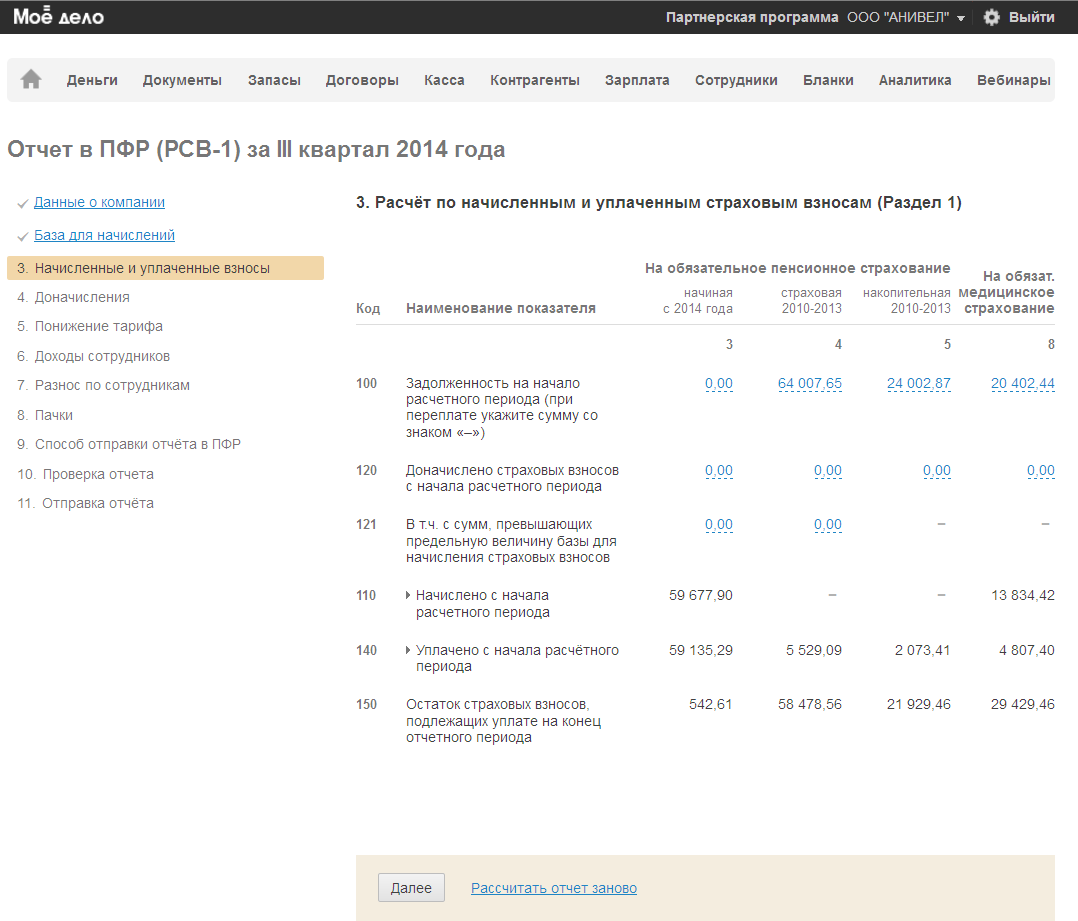1078x921 pixels.
Task: Expand row 110 Начислено с начала периода
Action: point(409,596)
